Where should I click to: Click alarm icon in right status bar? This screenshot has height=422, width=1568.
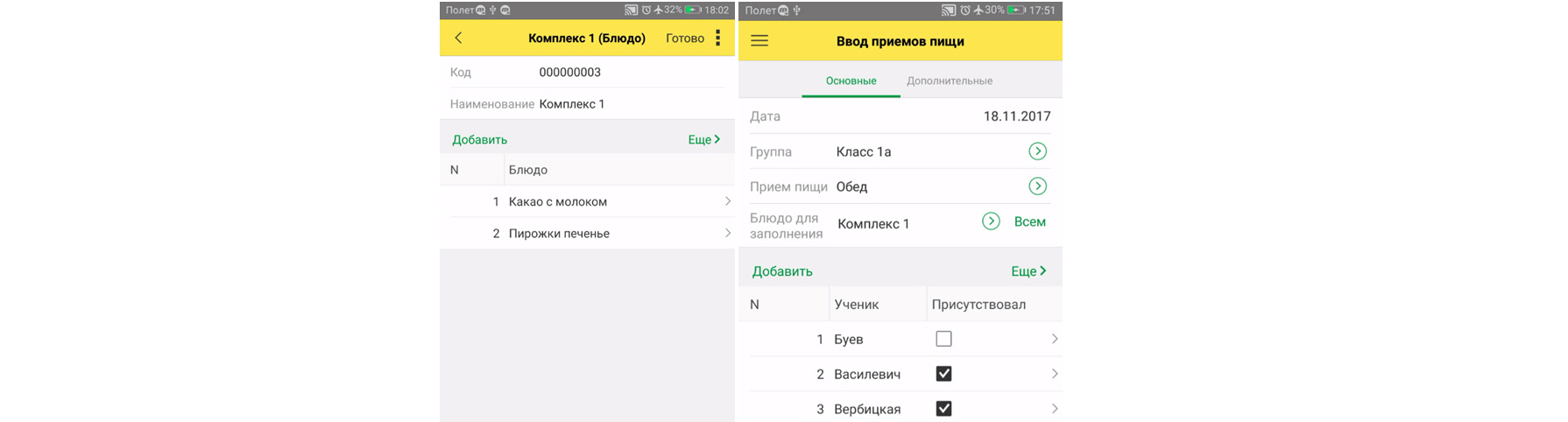coord(964,11)
